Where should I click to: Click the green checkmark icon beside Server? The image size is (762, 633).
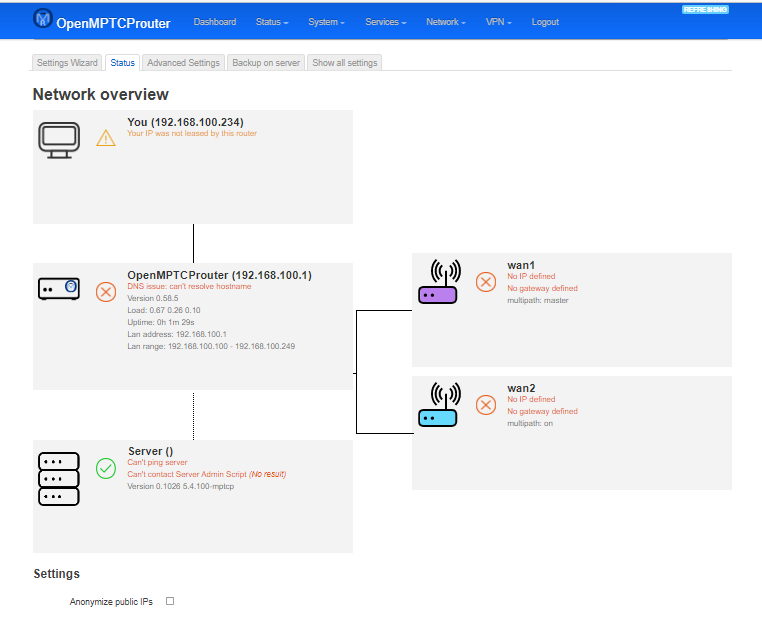tap(106, 469)
